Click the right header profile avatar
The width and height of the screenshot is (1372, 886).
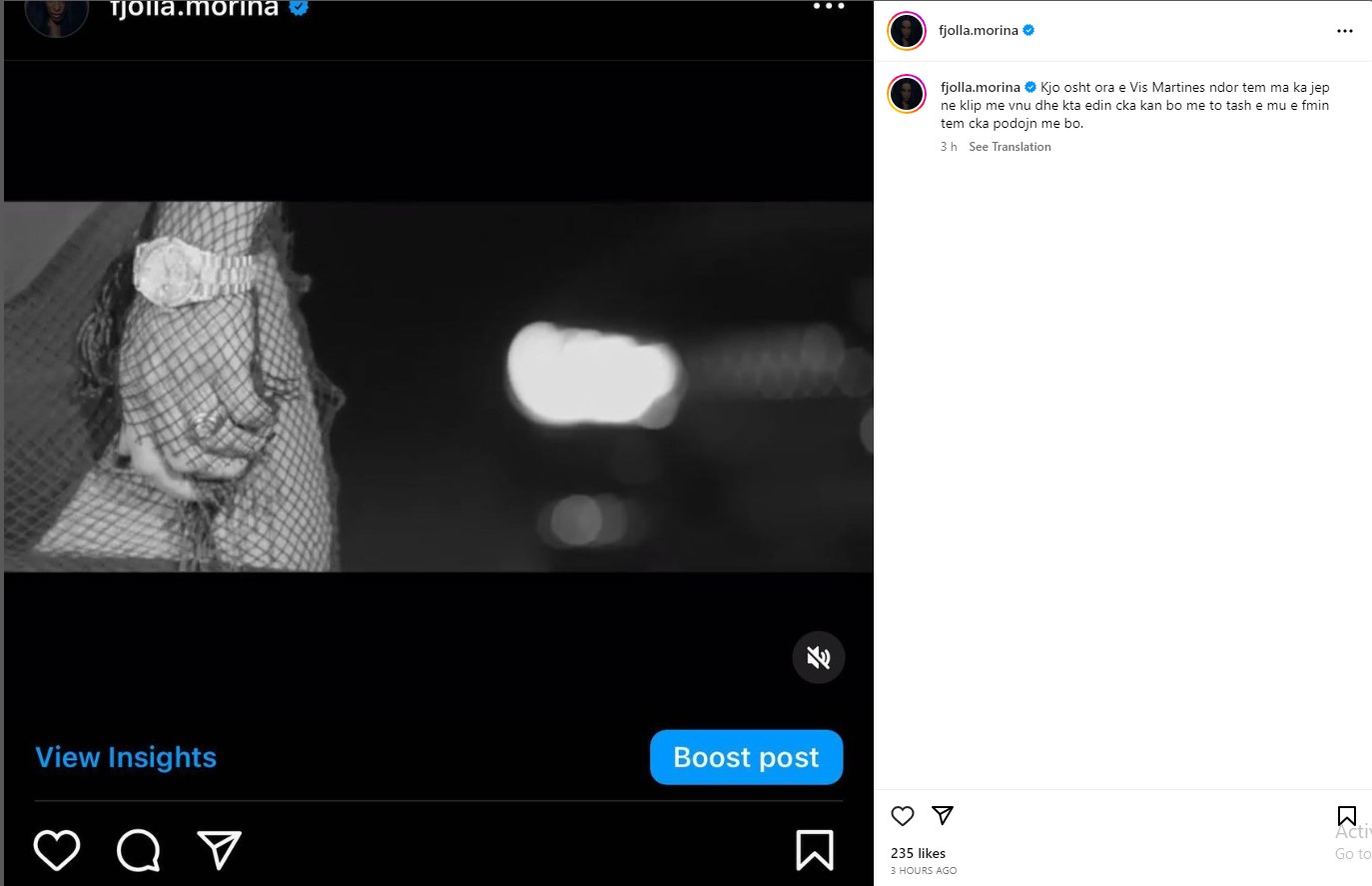point(907,31)
